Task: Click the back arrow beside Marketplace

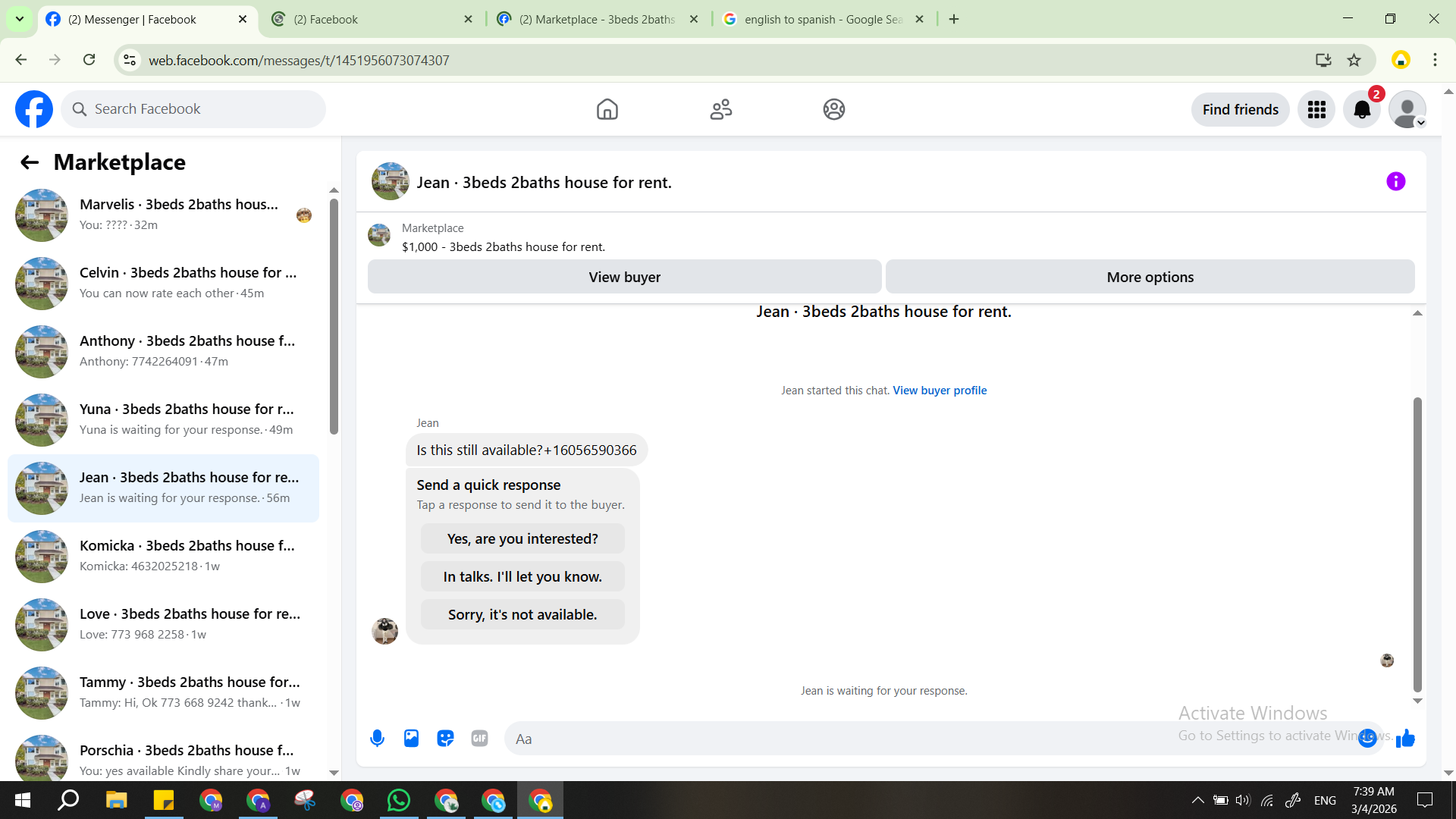Action: click(30, 162)
